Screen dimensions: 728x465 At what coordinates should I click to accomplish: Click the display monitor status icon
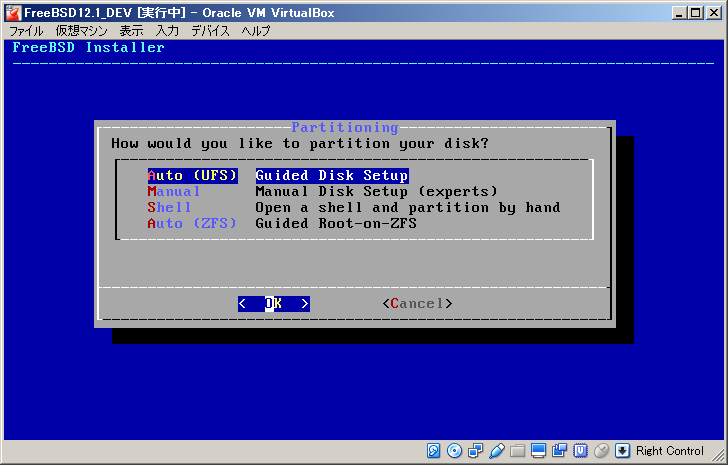pos(539,450)
